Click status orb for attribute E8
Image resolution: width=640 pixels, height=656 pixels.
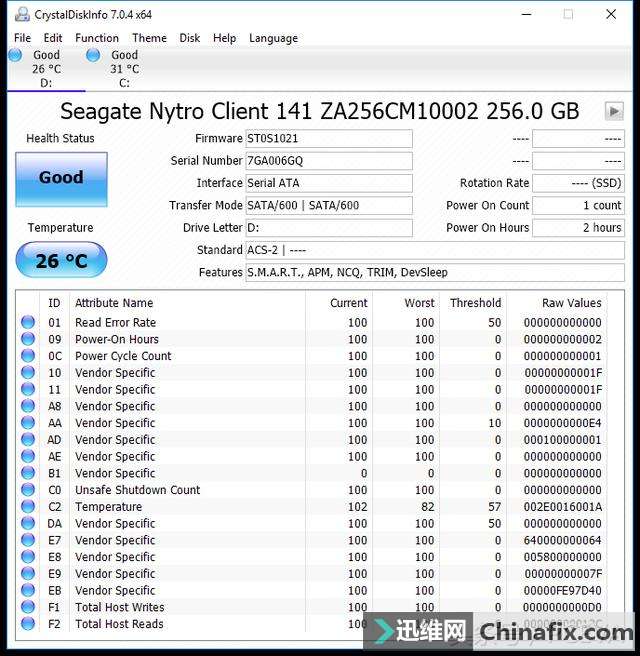click(x=28, y=556)
